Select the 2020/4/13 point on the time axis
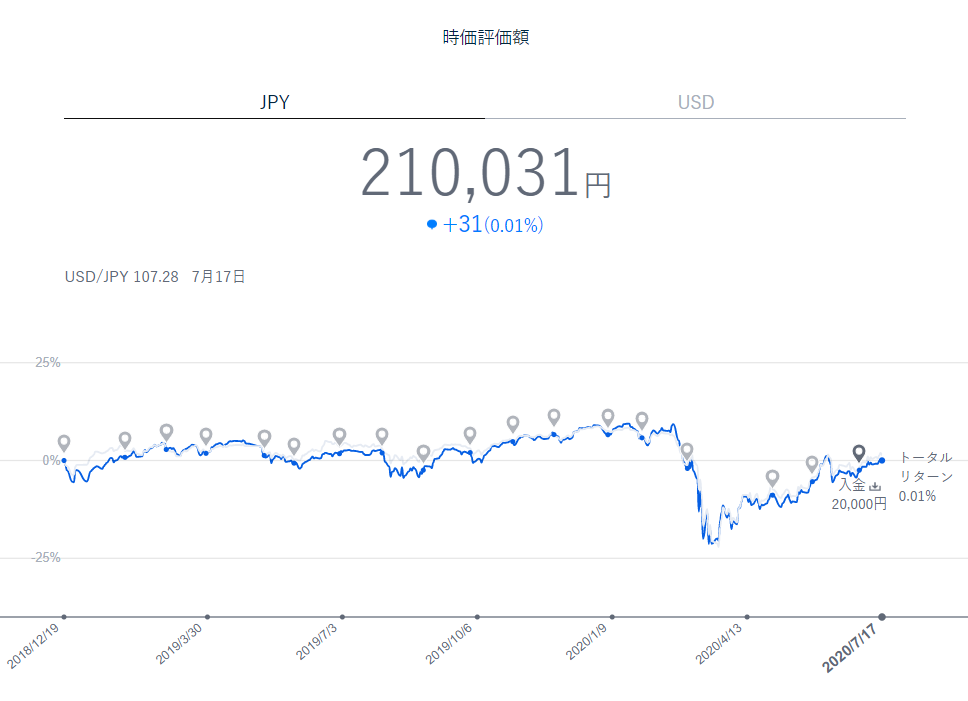Screen dimensions: 968x701 [747, 617]
